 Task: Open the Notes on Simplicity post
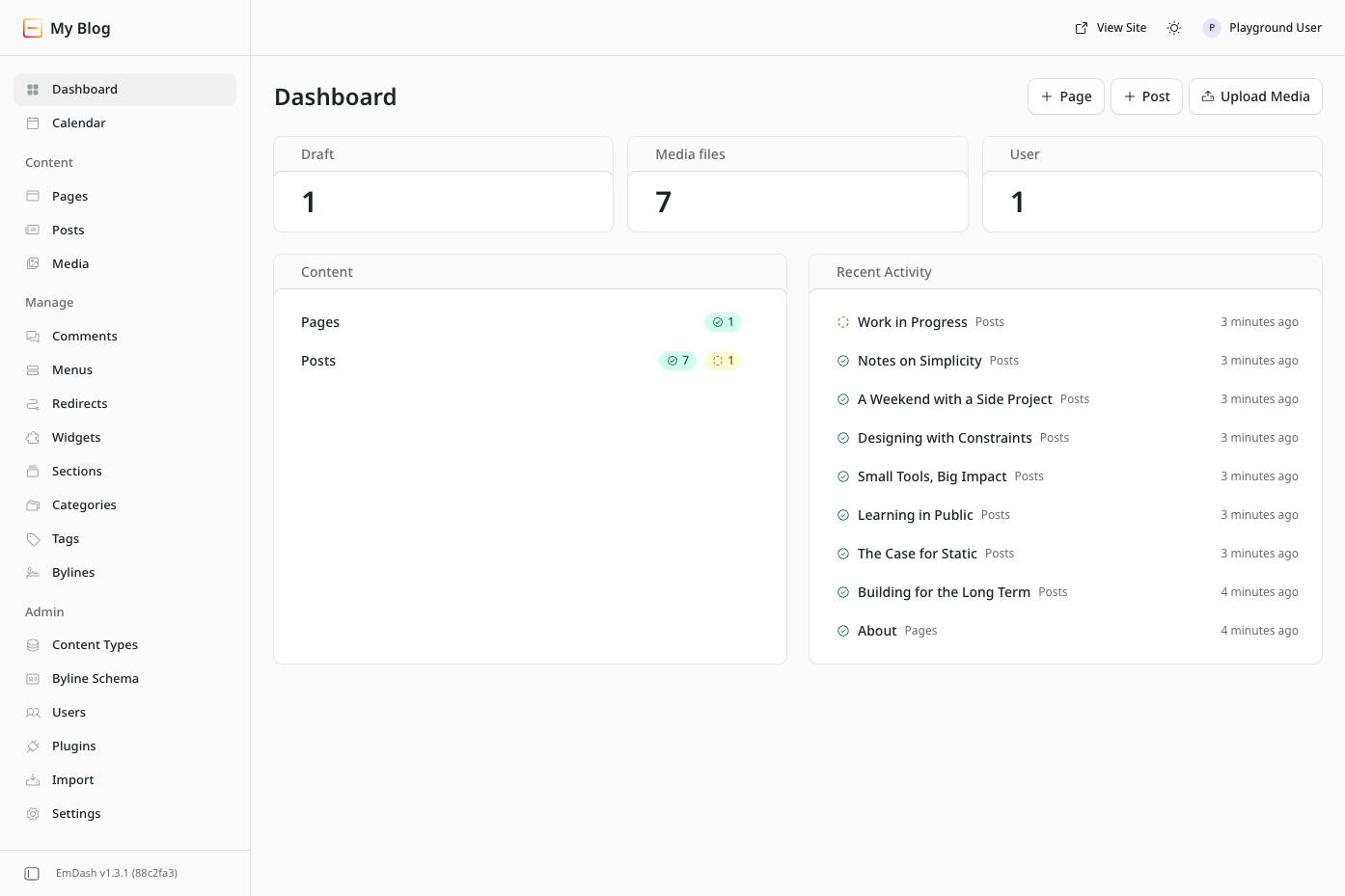pos(920,361)
